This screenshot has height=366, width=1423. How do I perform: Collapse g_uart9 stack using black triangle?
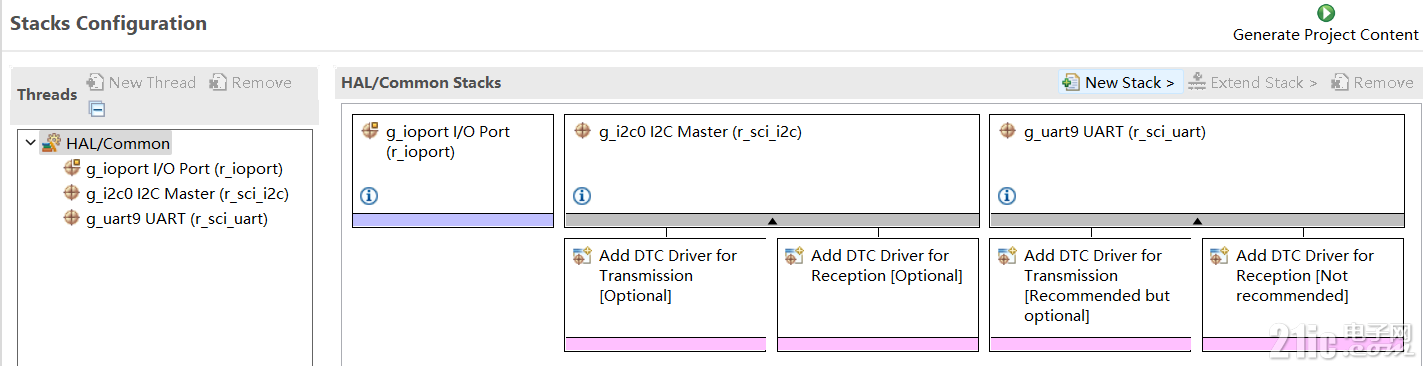(x=1197, y=220)
